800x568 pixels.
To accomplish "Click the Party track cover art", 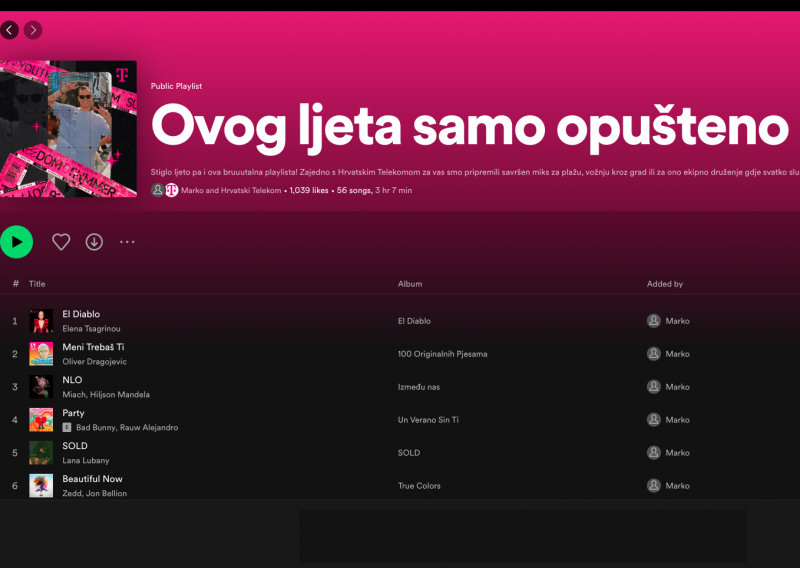I will (x=41, y=420).
